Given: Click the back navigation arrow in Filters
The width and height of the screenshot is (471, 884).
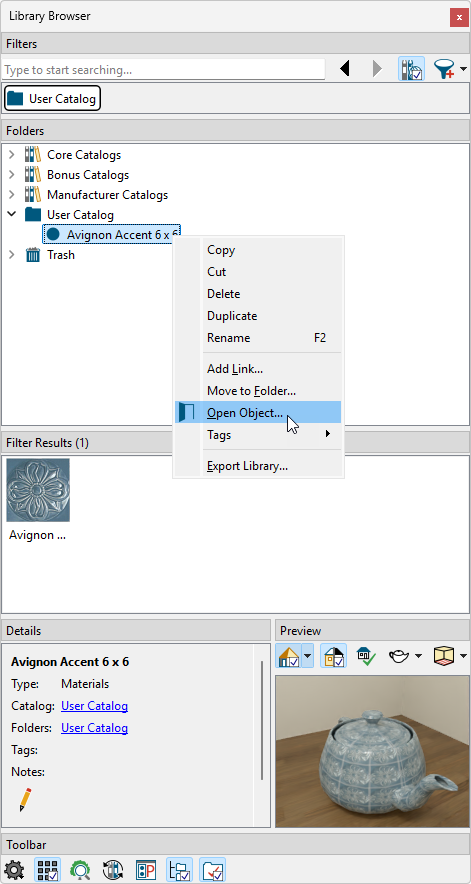Looking at the screenshot, I should tap(345, 69).
